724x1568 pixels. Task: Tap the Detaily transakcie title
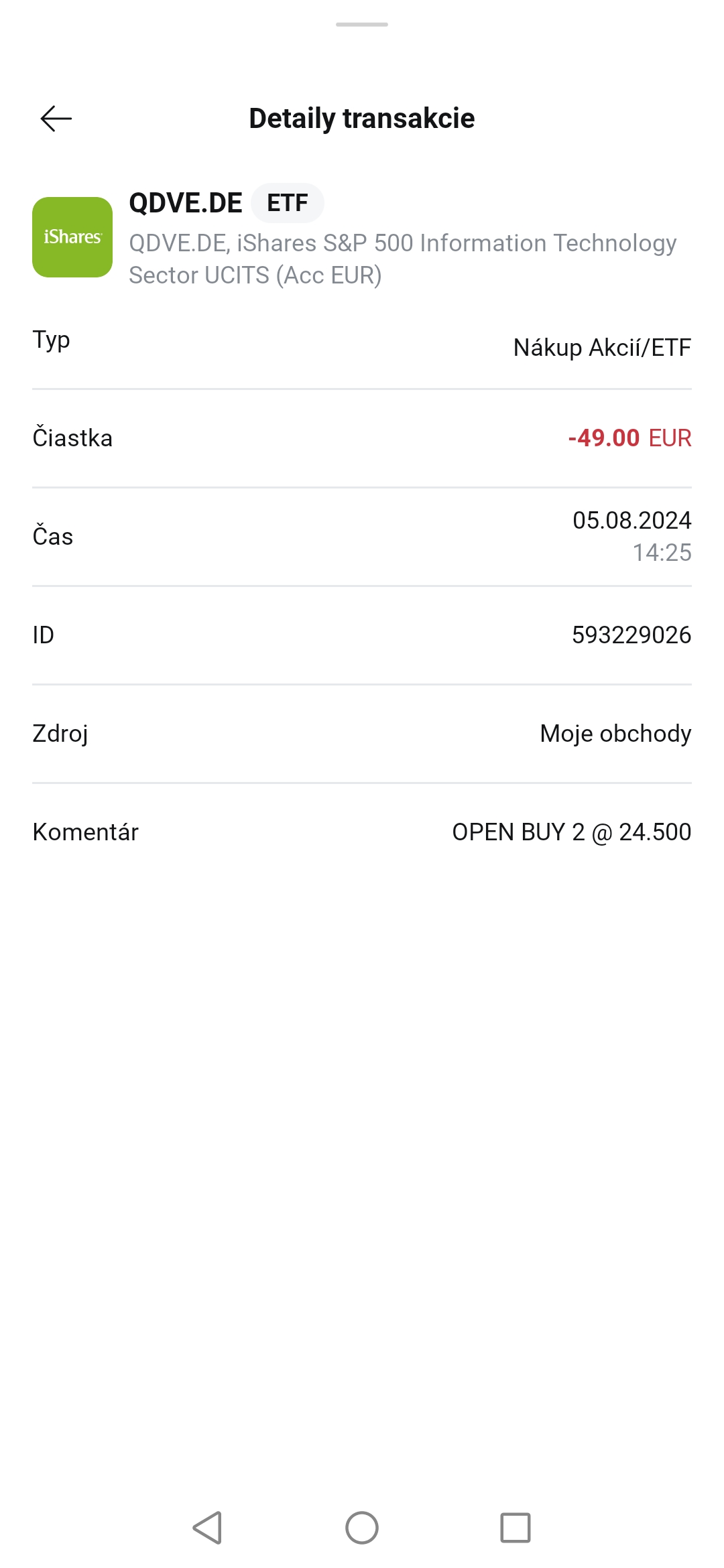pyautogui.click(x=362, y=119)
